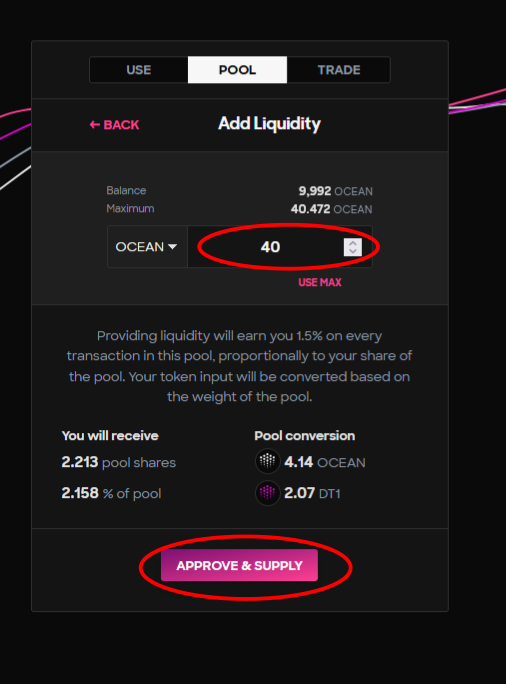This screenshot has height=684, width=506.
Task: Click the dropdown caret beside OCEAN
Action: click(172, 247)
